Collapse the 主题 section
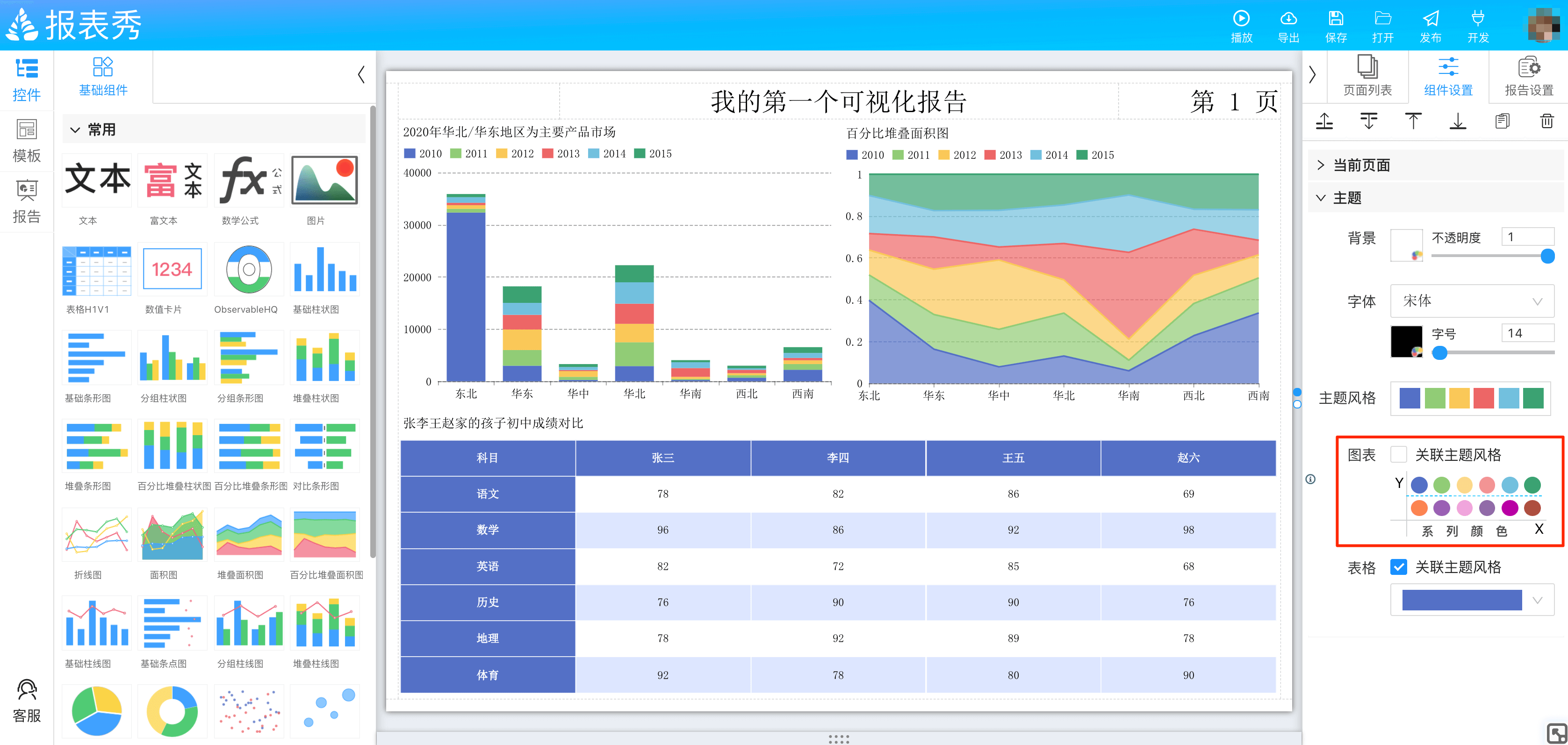1568x745 pixels. click(1320, 198)
